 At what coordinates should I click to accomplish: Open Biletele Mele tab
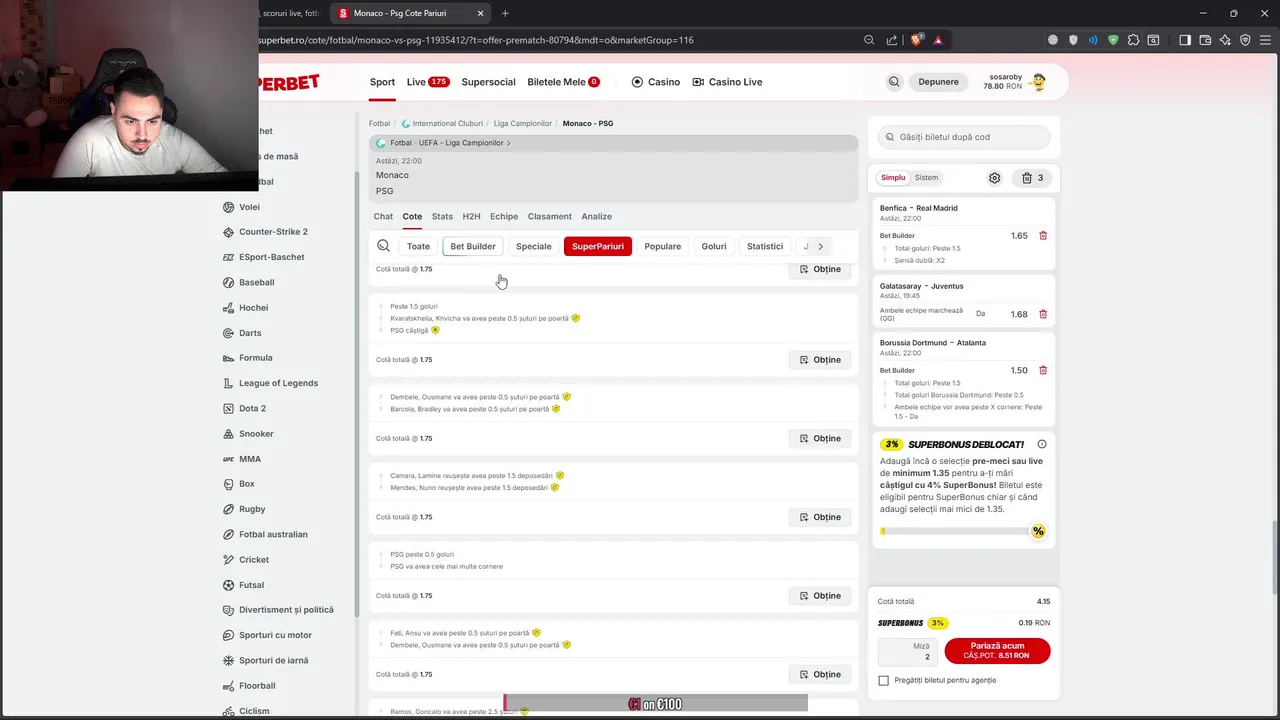pos(563,82)
